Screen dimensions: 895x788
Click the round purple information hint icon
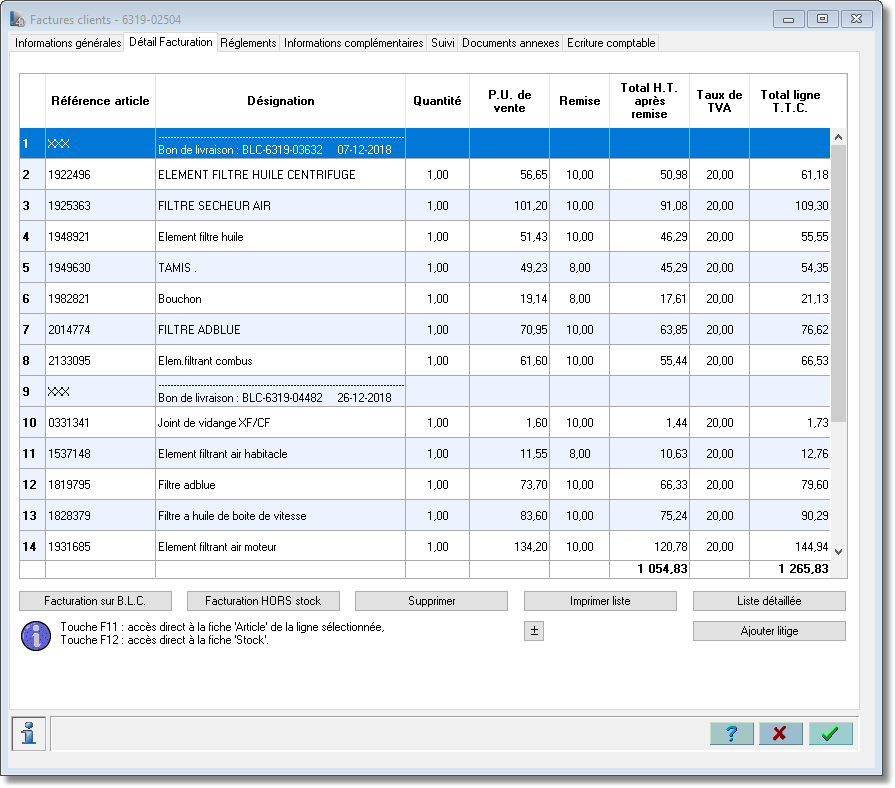pos(36,636)
